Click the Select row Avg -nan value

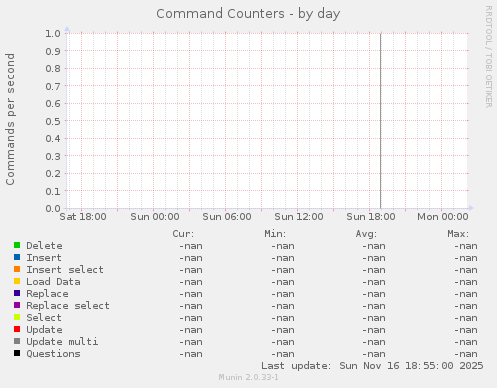tap(374, 318)
